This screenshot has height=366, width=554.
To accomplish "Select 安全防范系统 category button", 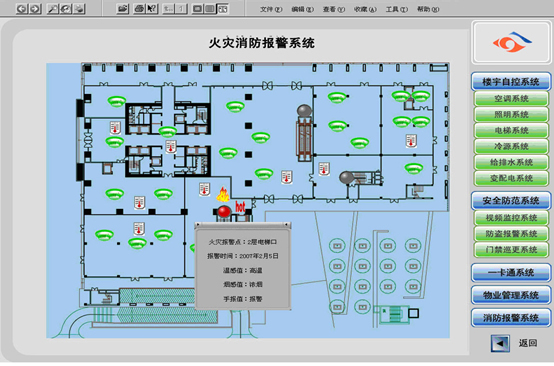I will point(511,201).
